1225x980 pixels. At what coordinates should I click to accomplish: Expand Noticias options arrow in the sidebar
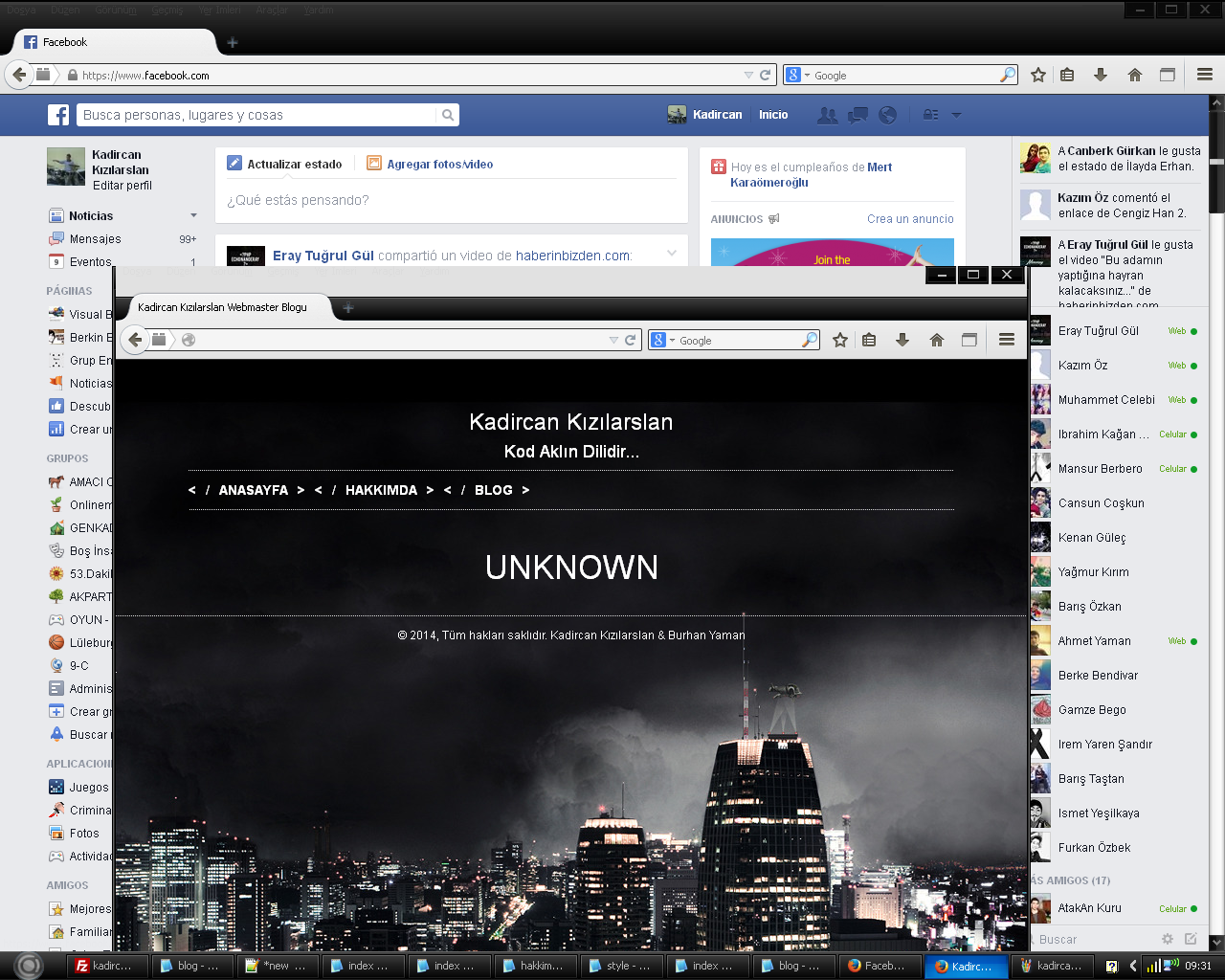click(x=193, y=215)
